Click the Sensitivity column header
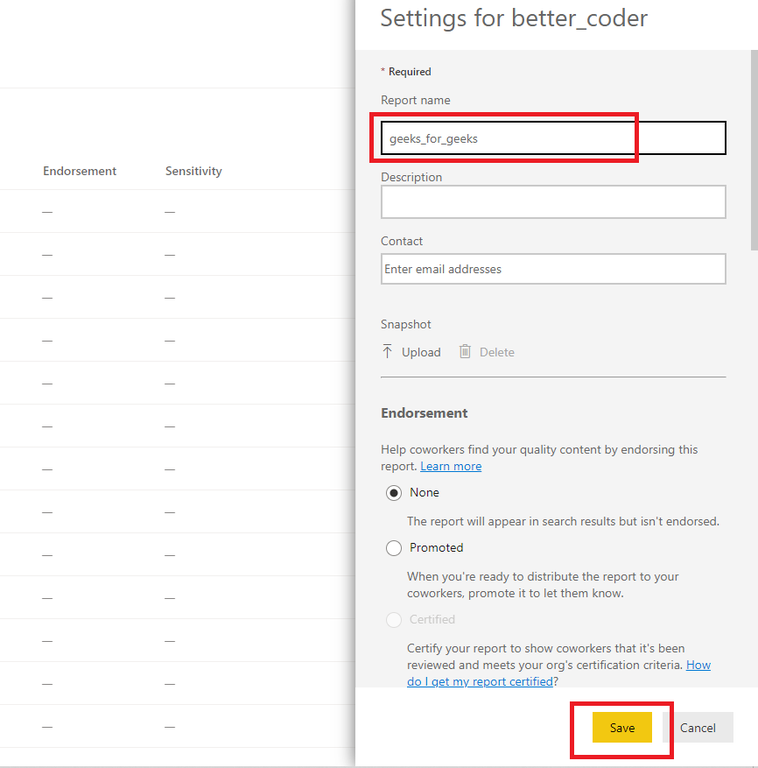 click(194, 171)
